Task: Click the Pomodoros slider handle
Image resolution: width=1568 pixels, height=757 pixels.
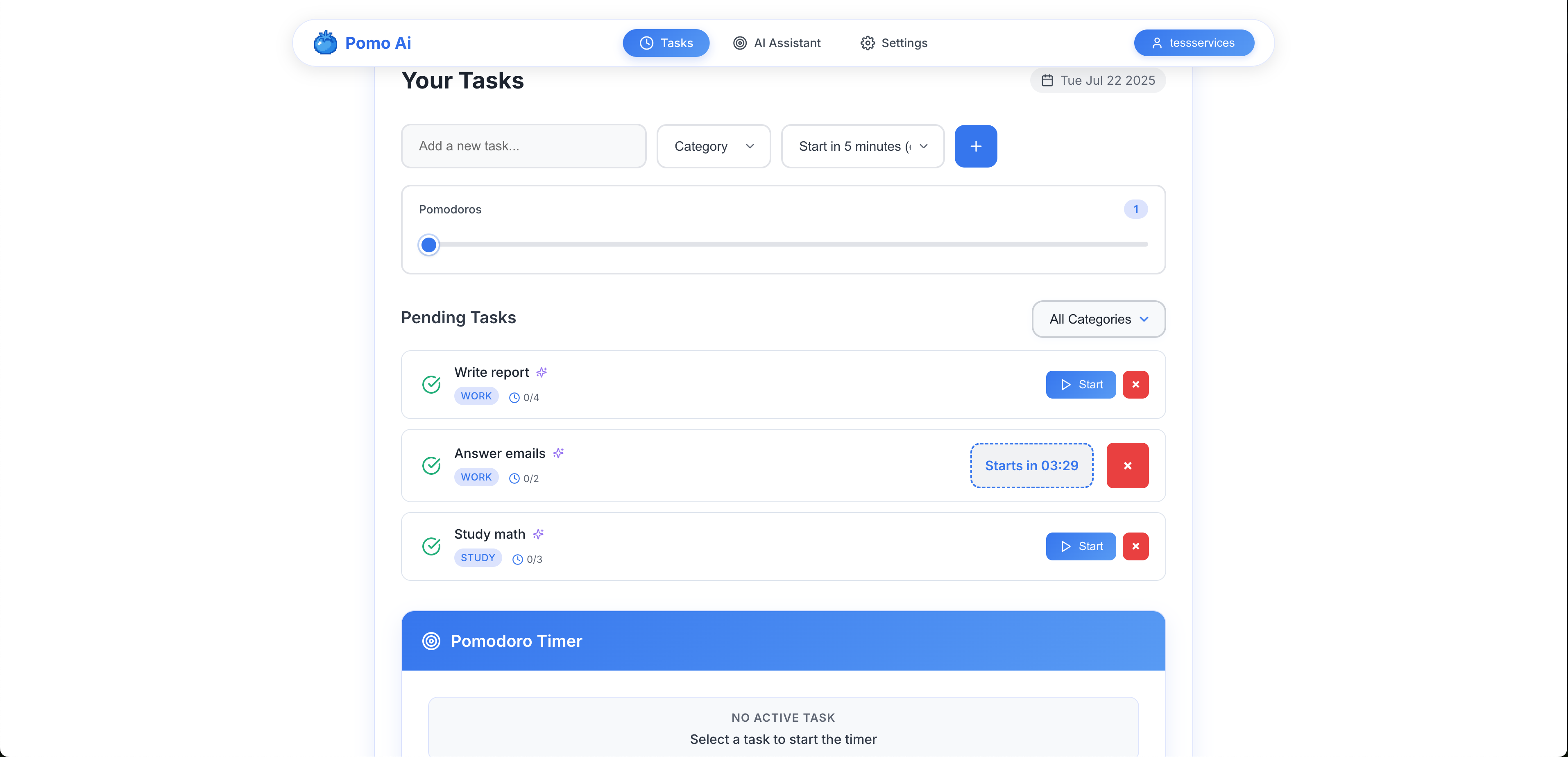Action: coord(428,245)
